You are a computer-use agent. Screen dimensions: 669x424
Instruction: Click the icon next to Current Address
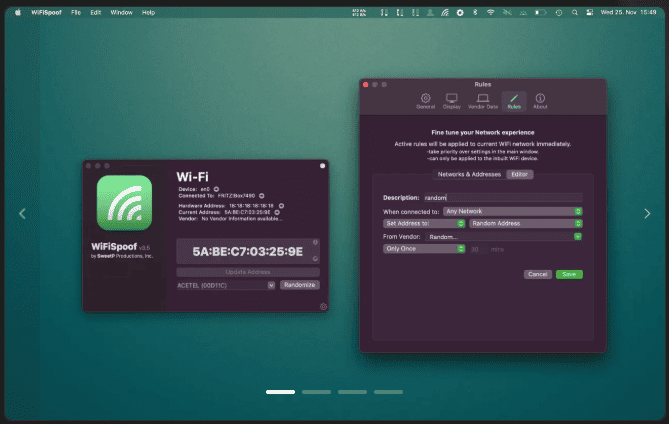pos(277,212)
